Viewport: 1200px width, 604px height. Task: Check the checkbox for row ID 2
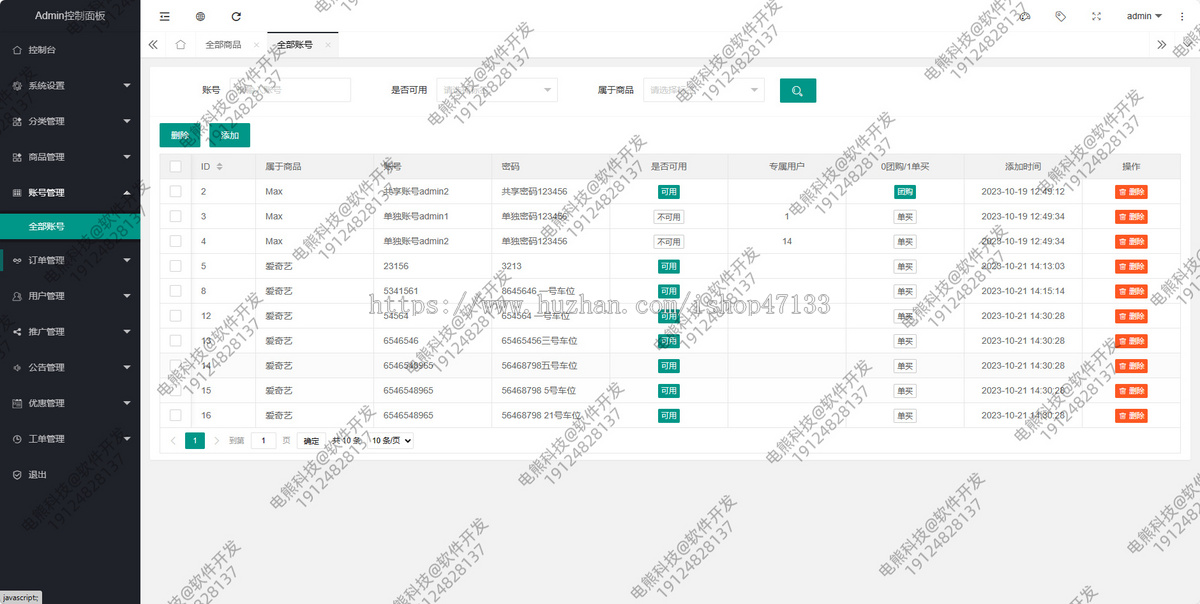175,191
